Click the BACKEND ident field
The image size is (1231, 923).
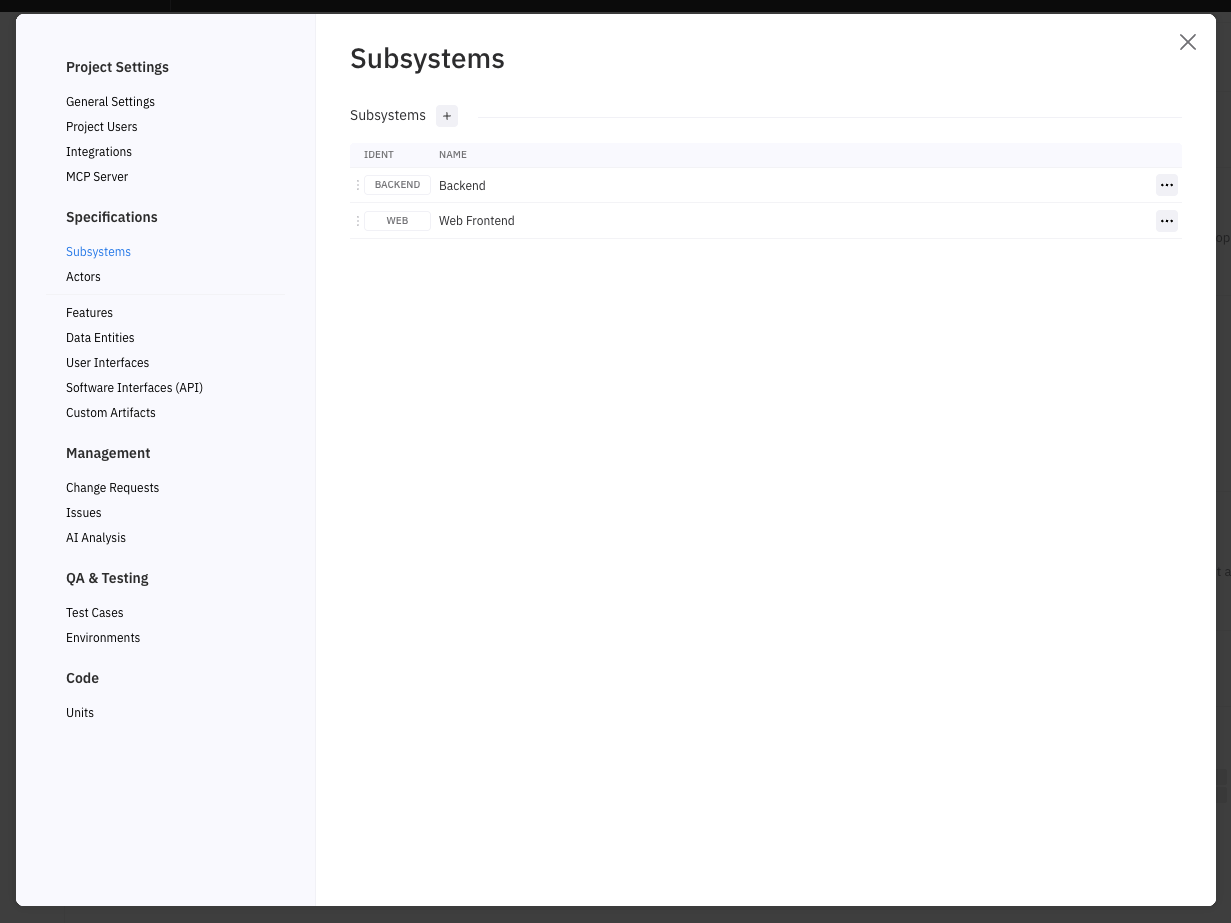[397, 185]
